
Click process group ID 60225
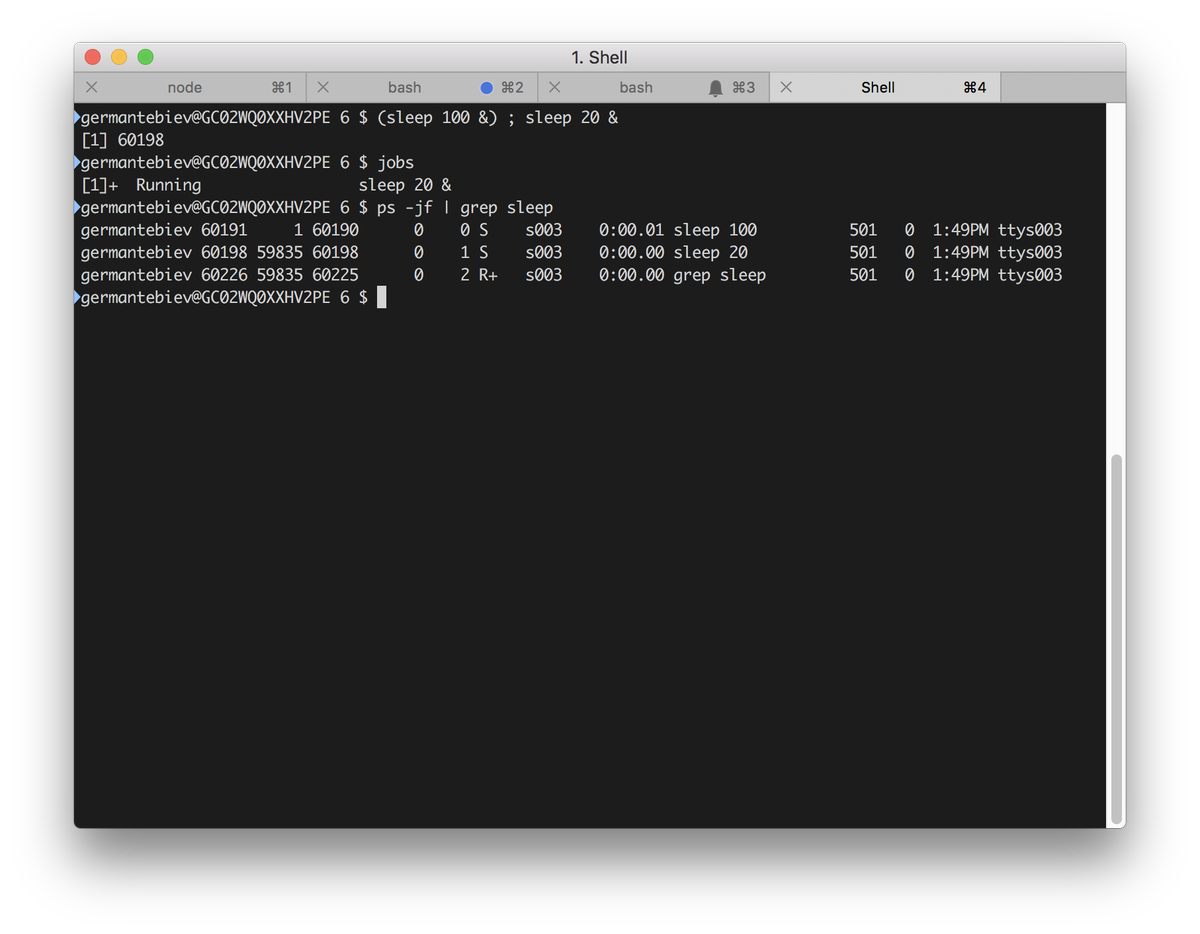[335, 275]
